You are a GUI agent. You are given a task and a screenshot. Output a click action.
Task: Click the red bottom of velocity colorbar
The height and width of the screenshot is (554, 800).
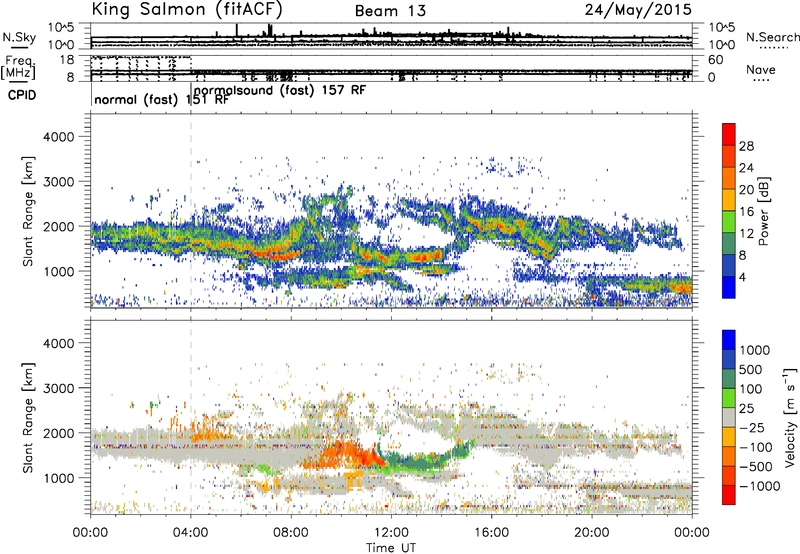[x=729, y=495]
